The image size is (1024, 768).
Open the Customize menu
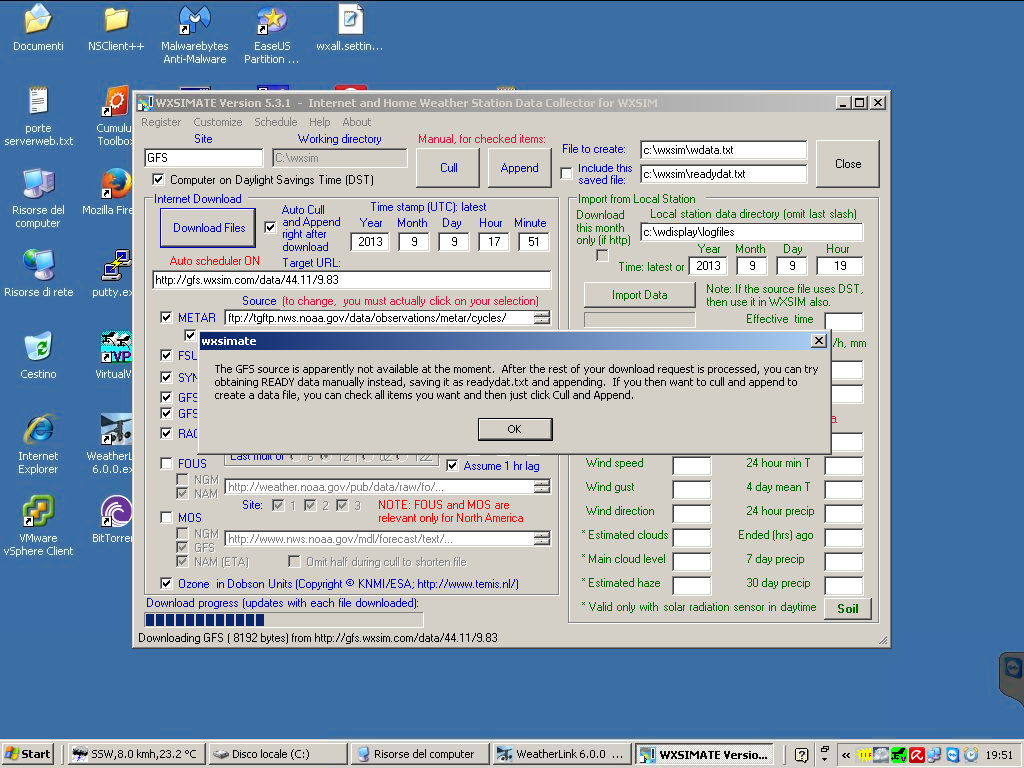click(217, 122)
